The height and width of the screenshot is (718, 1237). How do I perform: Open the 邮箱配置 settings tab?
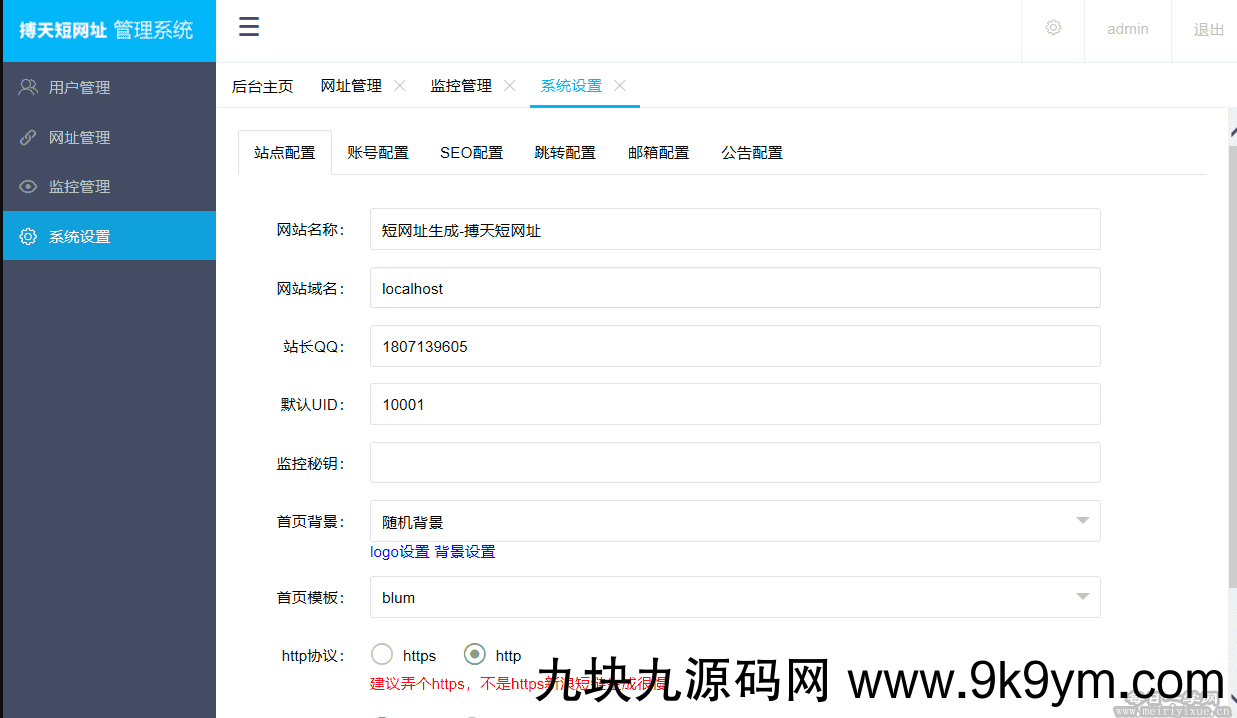[x=659, y=153]
